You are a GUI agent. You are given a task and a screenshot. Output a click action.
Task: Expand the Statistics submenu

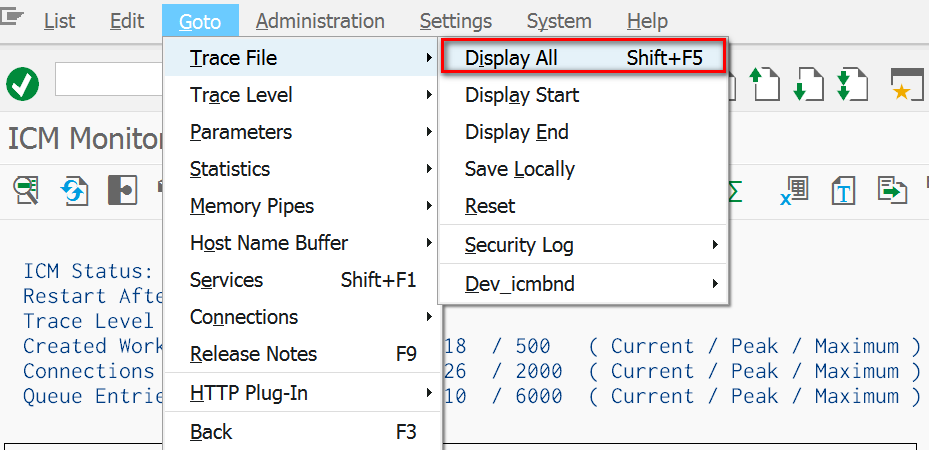click(302, 169)
